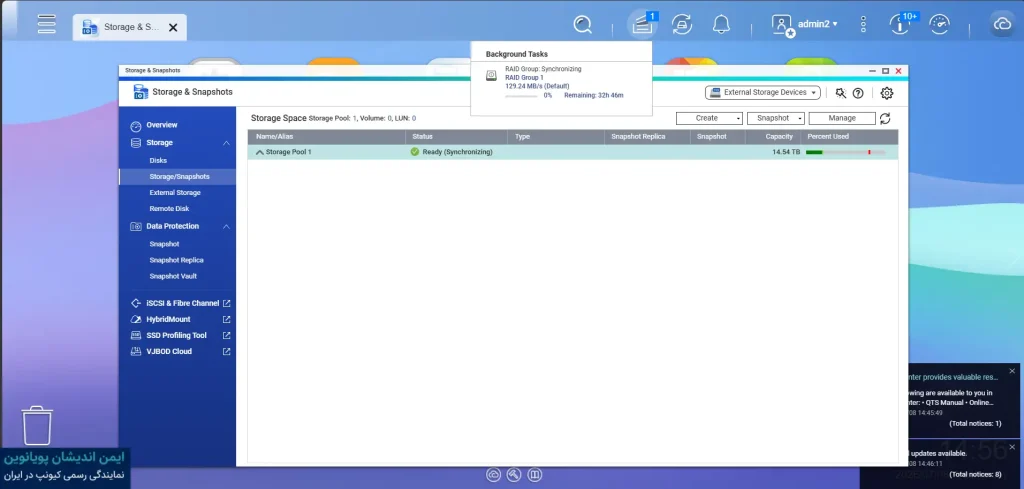Open the Recycle Bin desktop icon
The height and width of the screenshot is (489, 1024).
37,425
